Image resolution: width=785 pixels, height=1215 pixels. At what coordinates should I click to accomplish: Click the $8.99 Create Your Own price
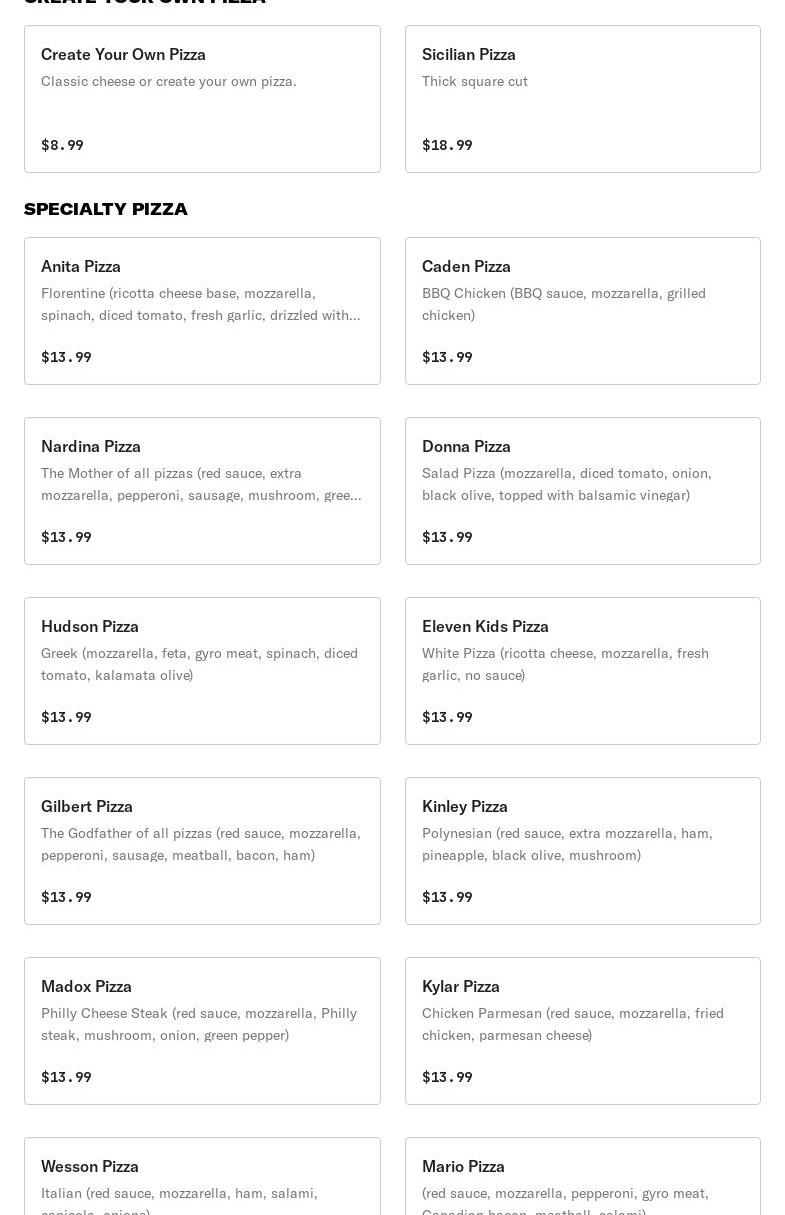pos(62,145)
